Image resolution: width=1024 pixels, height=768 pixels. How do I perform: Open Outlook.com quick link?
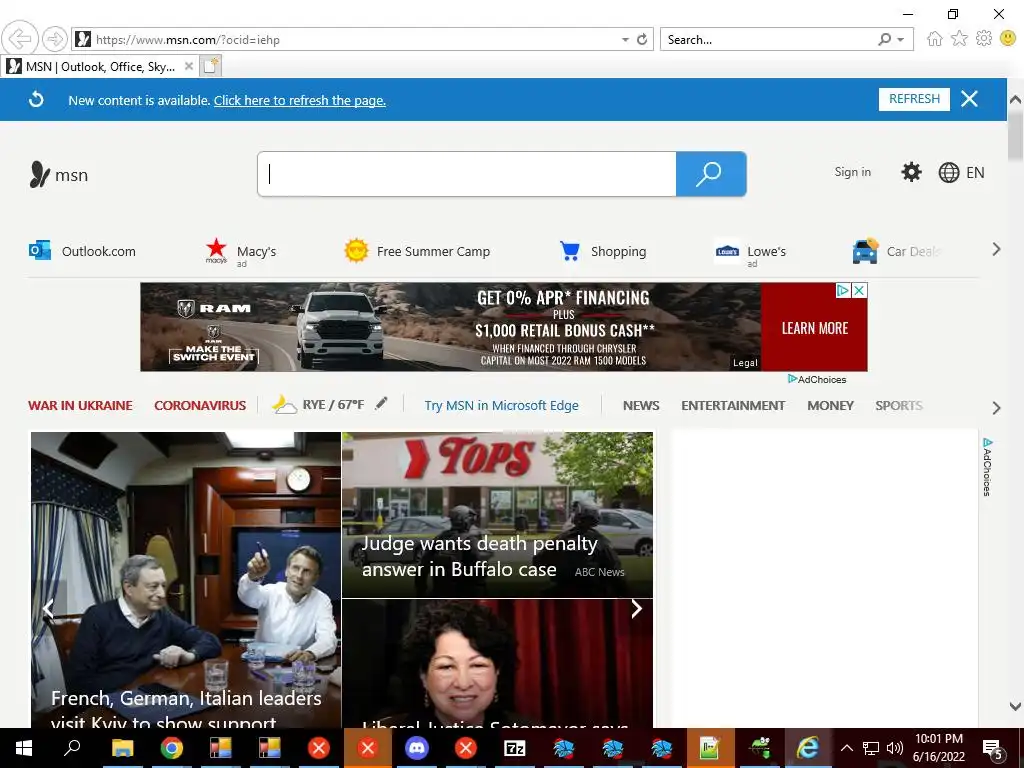click(x=82, y=251)
